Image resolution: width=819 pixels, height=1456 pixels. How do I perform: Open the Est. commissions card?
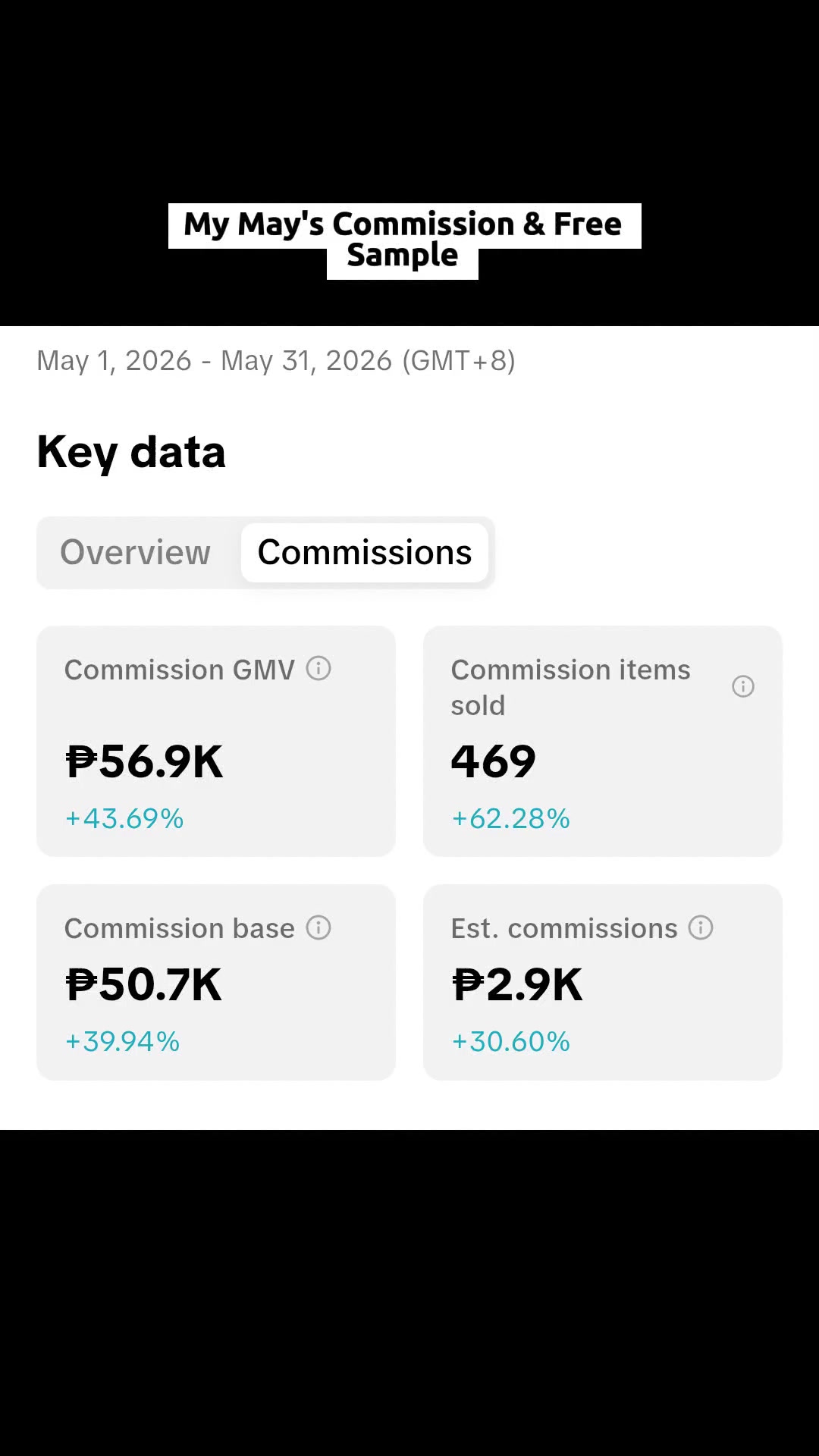[x=603, y=982]
